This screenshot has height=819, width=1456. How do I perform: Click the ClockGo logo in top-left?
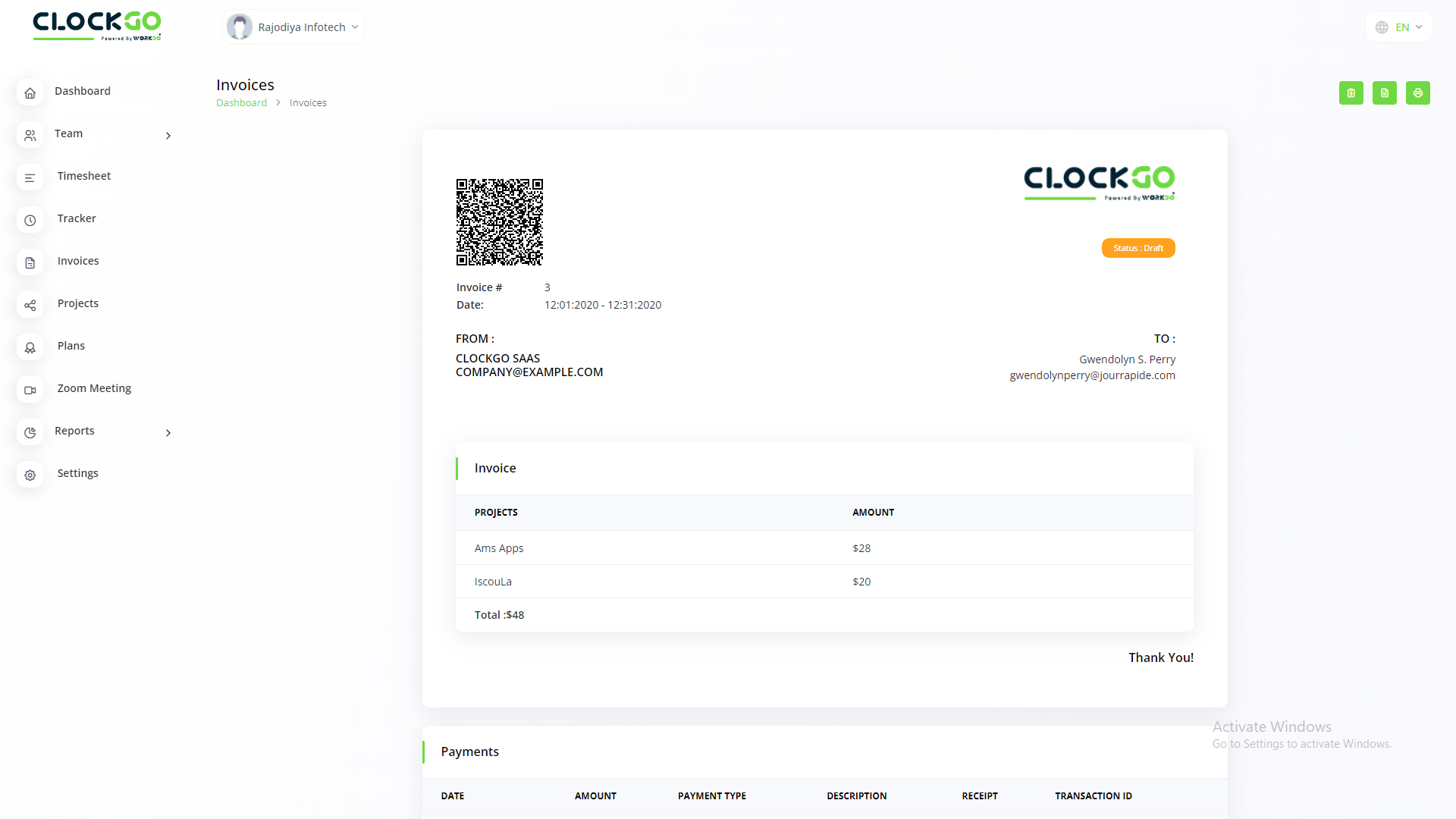click(96, 26)
